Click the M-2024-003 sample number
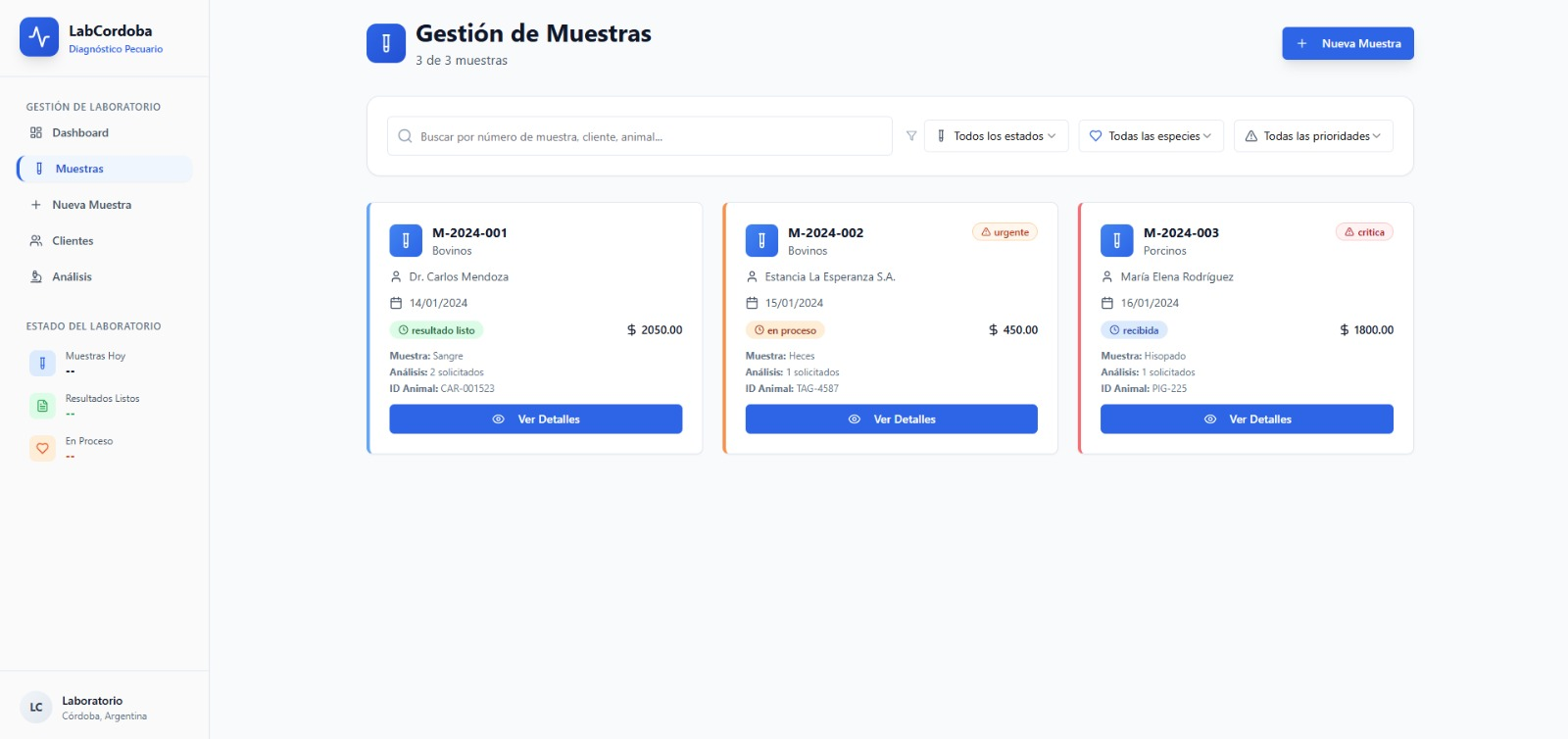Image resolution: width=1568 pixels, height=739 pixels. click(x=1181, y=233)
